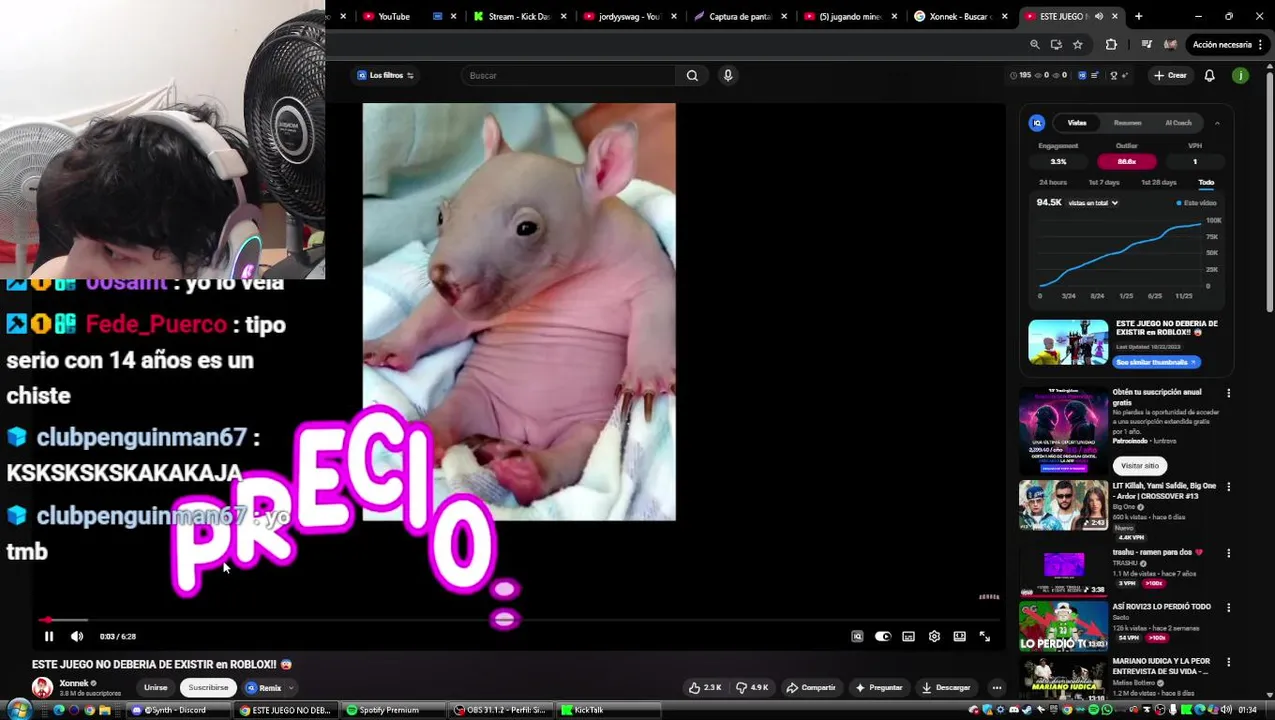The width and height of the screenshot is (1275, 720).
Task: Click the pink 88.8x Outlier badge
Action: pos(1126,161)
